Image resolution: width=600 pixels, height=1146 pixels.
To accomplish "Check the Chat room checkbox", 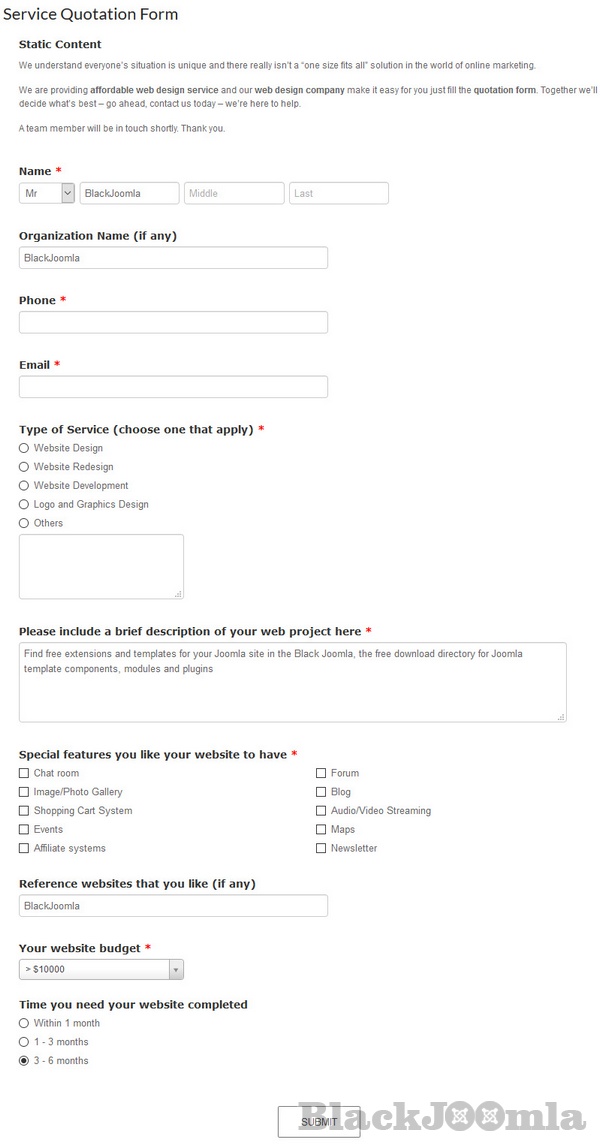I will click(x=24, y=773).
